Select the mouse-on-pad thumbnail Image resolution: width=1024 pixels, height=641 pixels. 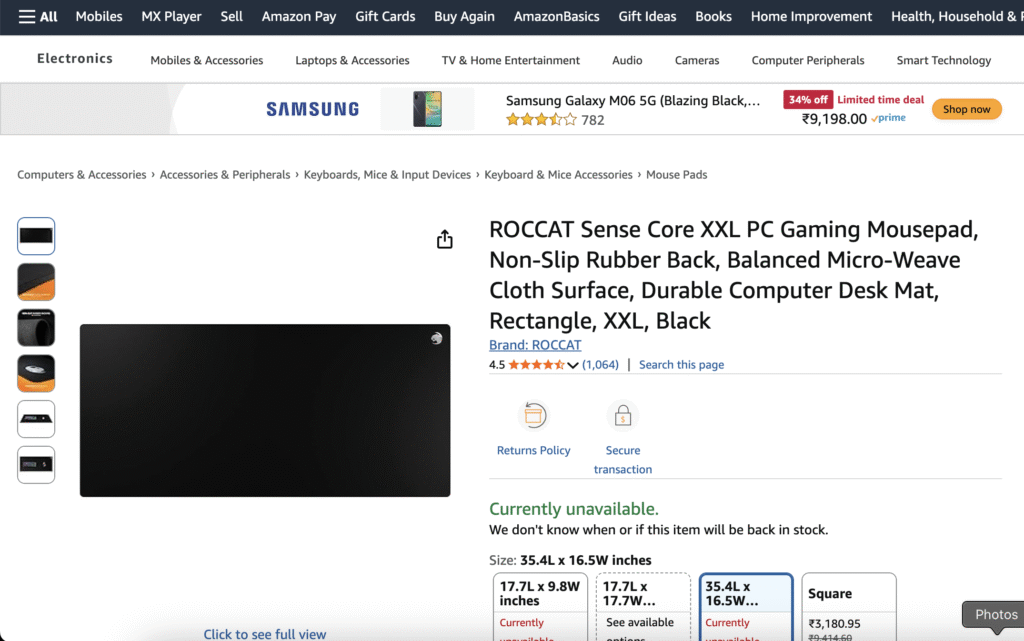pos(36,373)
